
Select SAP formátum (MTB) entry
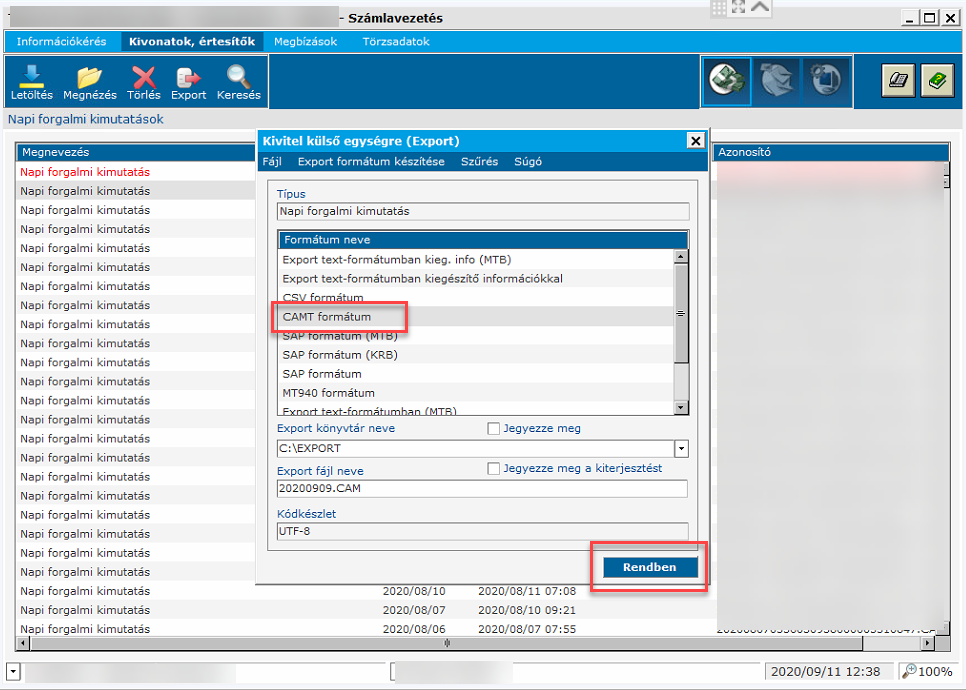(x=476, y=336)
